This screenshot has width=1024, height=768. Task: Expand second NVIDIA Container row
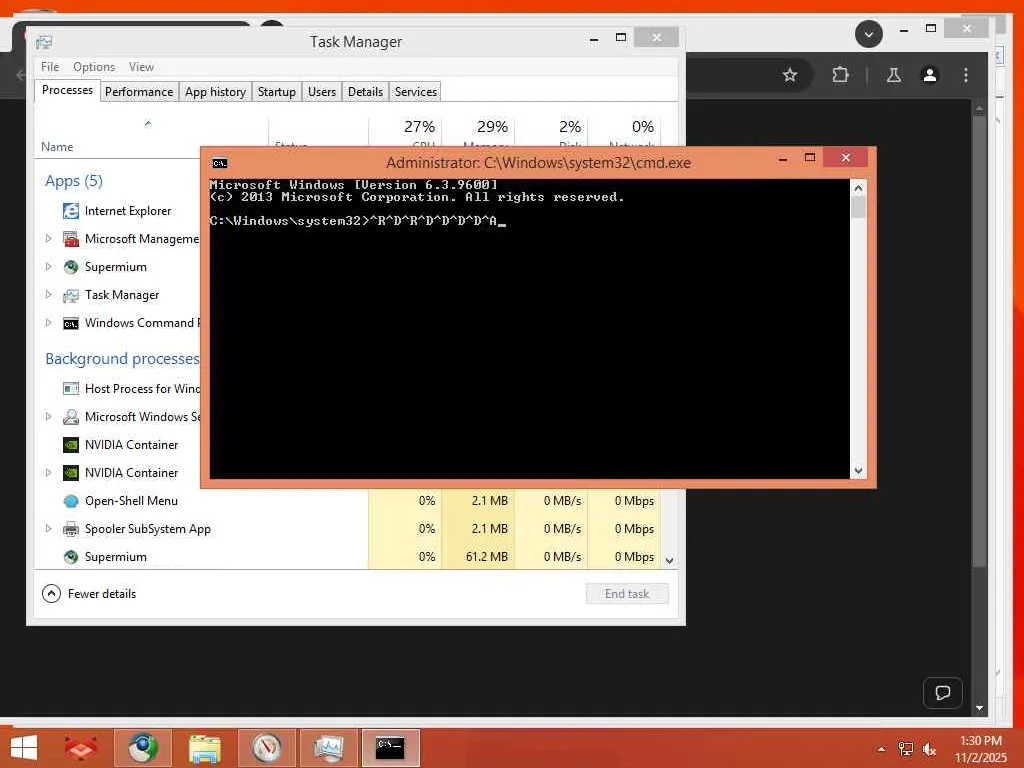(48, 472)
